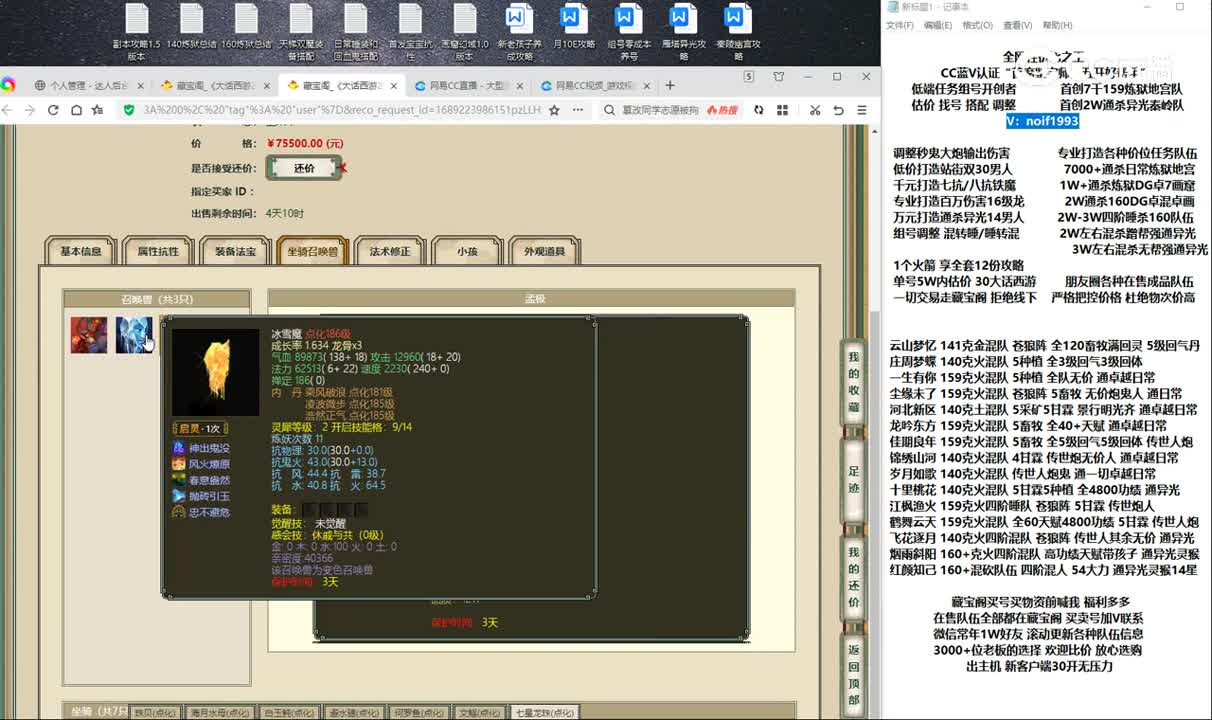Open the tab count indicator showing 5
Image resolution: width=1212 pixels, height=720 pixels.
(749, 76)
